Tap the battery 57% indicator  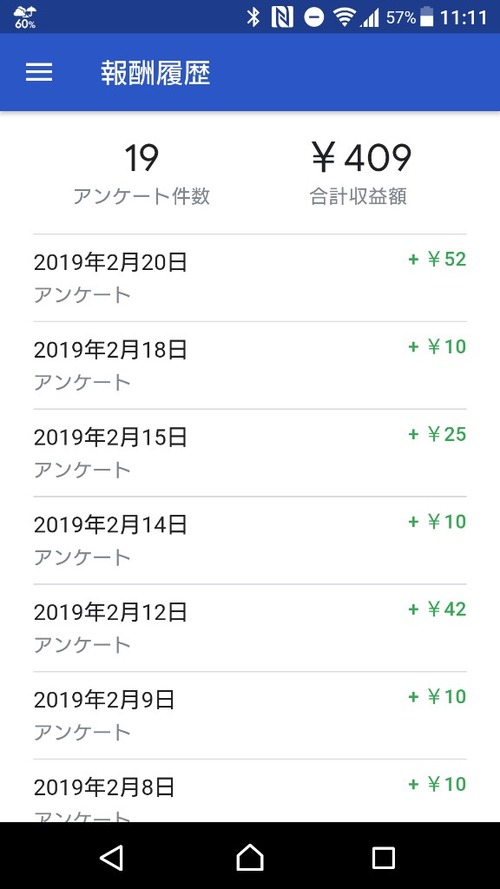pyautogui.click(x=410, y=18)
